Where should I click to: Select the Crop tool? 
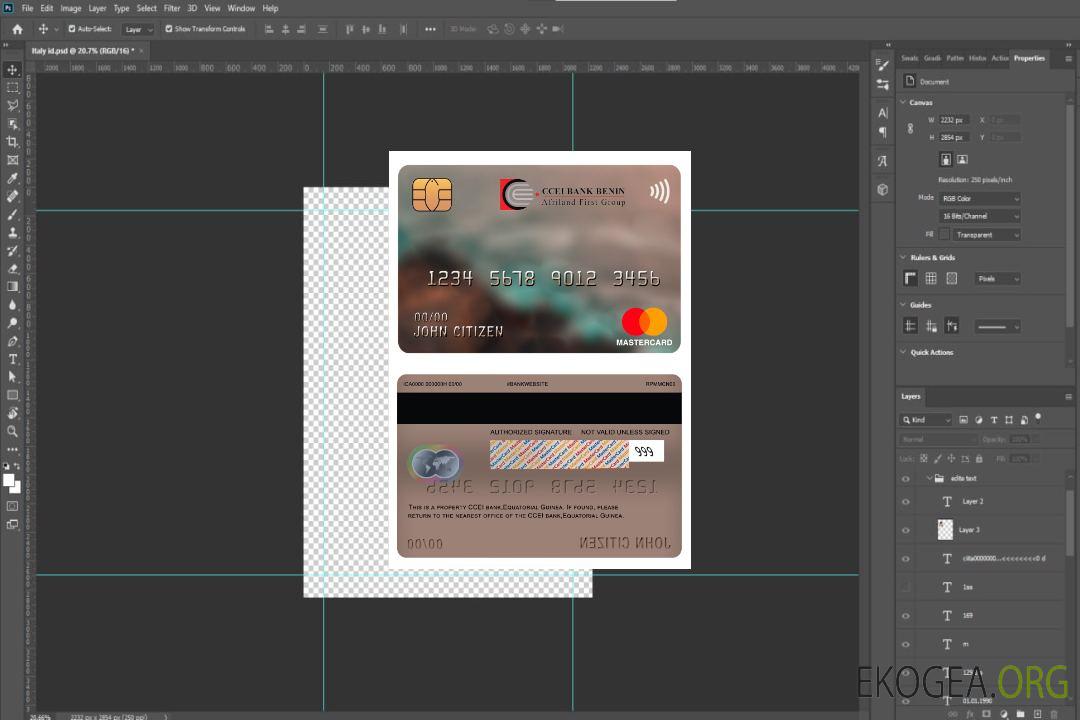(x=12, y=142)
